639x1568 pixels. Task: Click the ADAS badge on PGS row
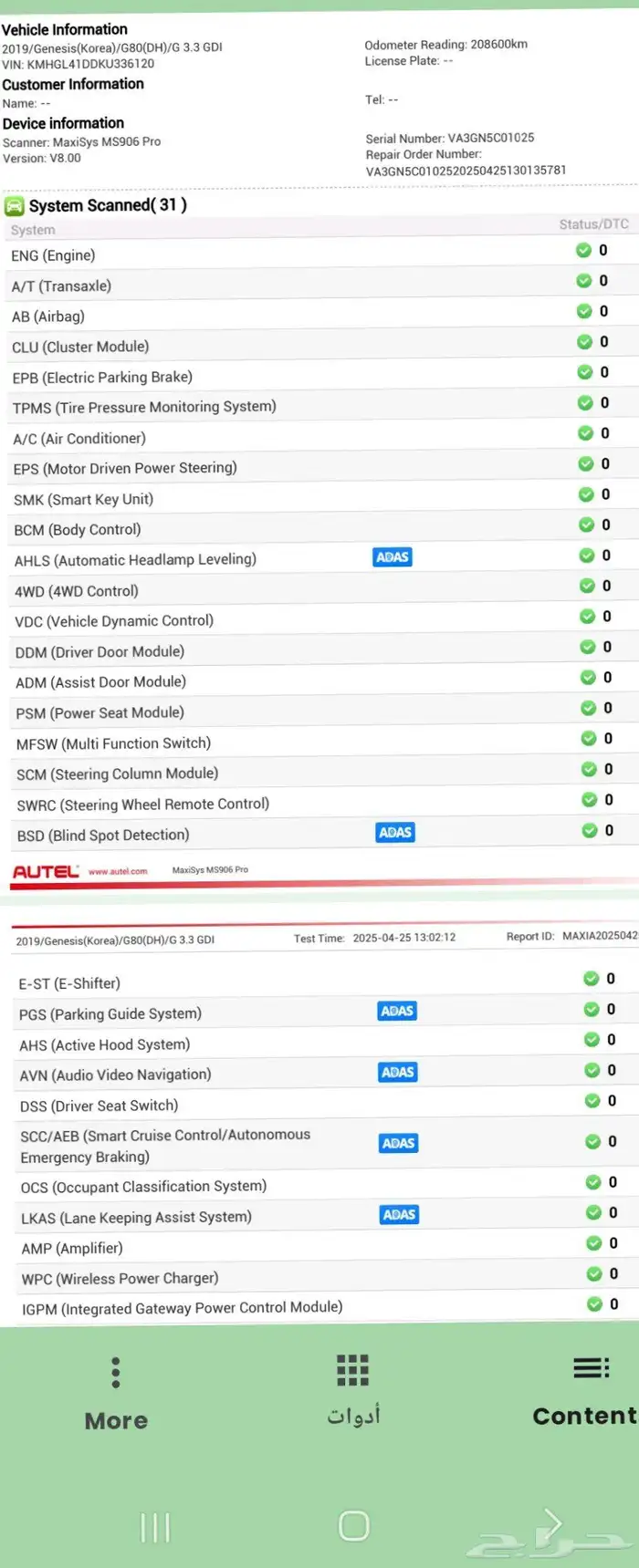coord(398,1011)
